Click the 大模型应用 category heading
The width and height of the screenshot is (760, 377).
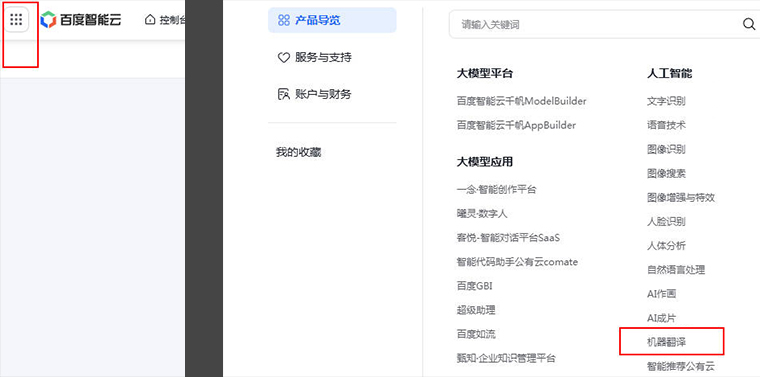[485, 162]
